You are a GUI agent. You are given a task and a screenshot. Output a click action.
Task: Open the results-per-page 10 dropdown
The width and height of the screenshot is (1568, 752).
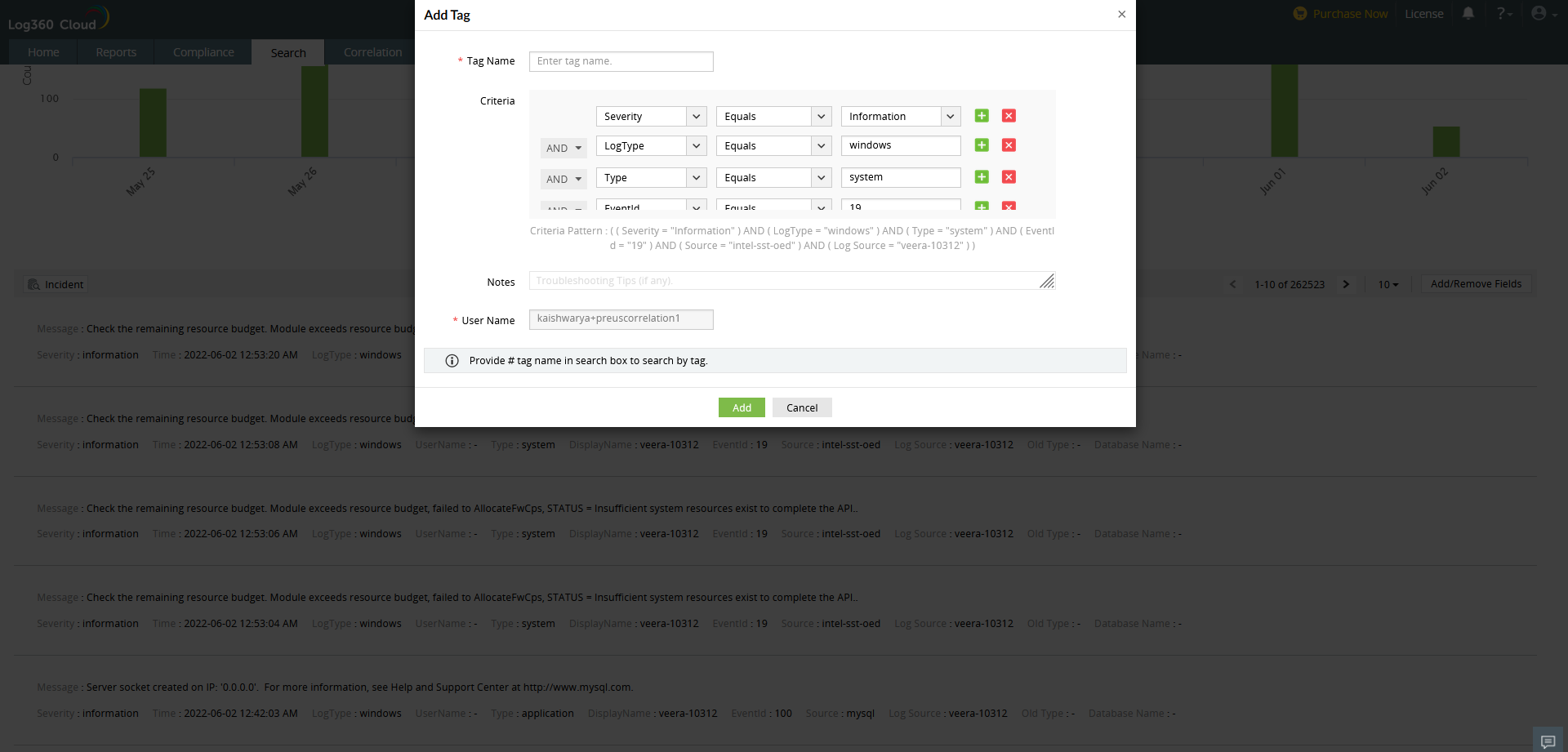(x=1387, y=284)
